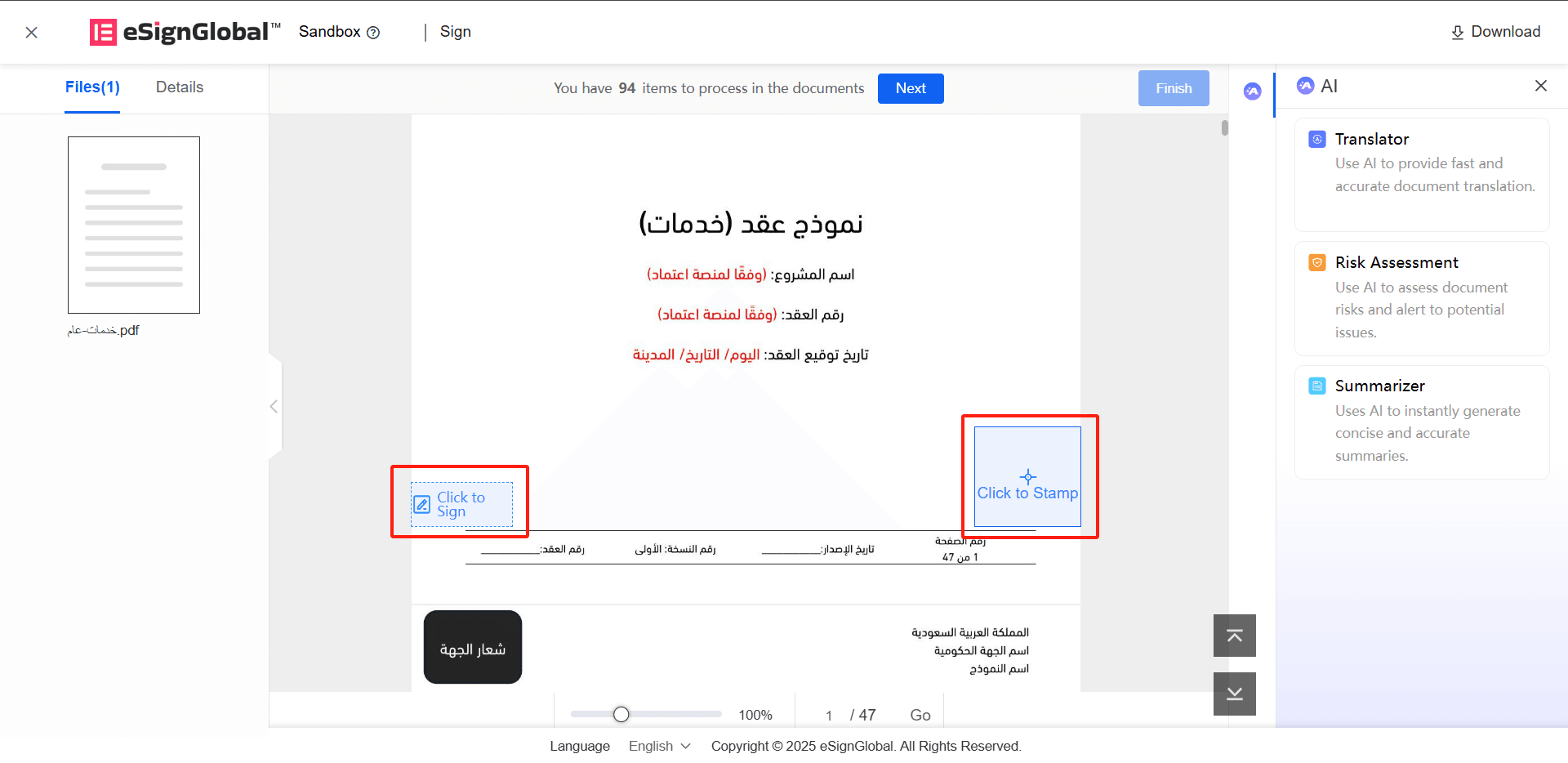
Task: Open the Risk Assessment AI tool
Action: tap(1421, 297)
